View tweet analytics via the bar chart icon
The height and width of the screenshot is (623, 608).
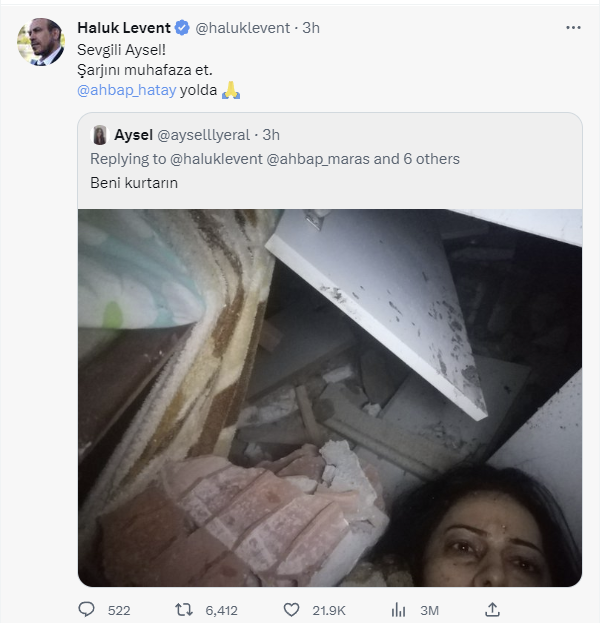click(x=397, y=609)
